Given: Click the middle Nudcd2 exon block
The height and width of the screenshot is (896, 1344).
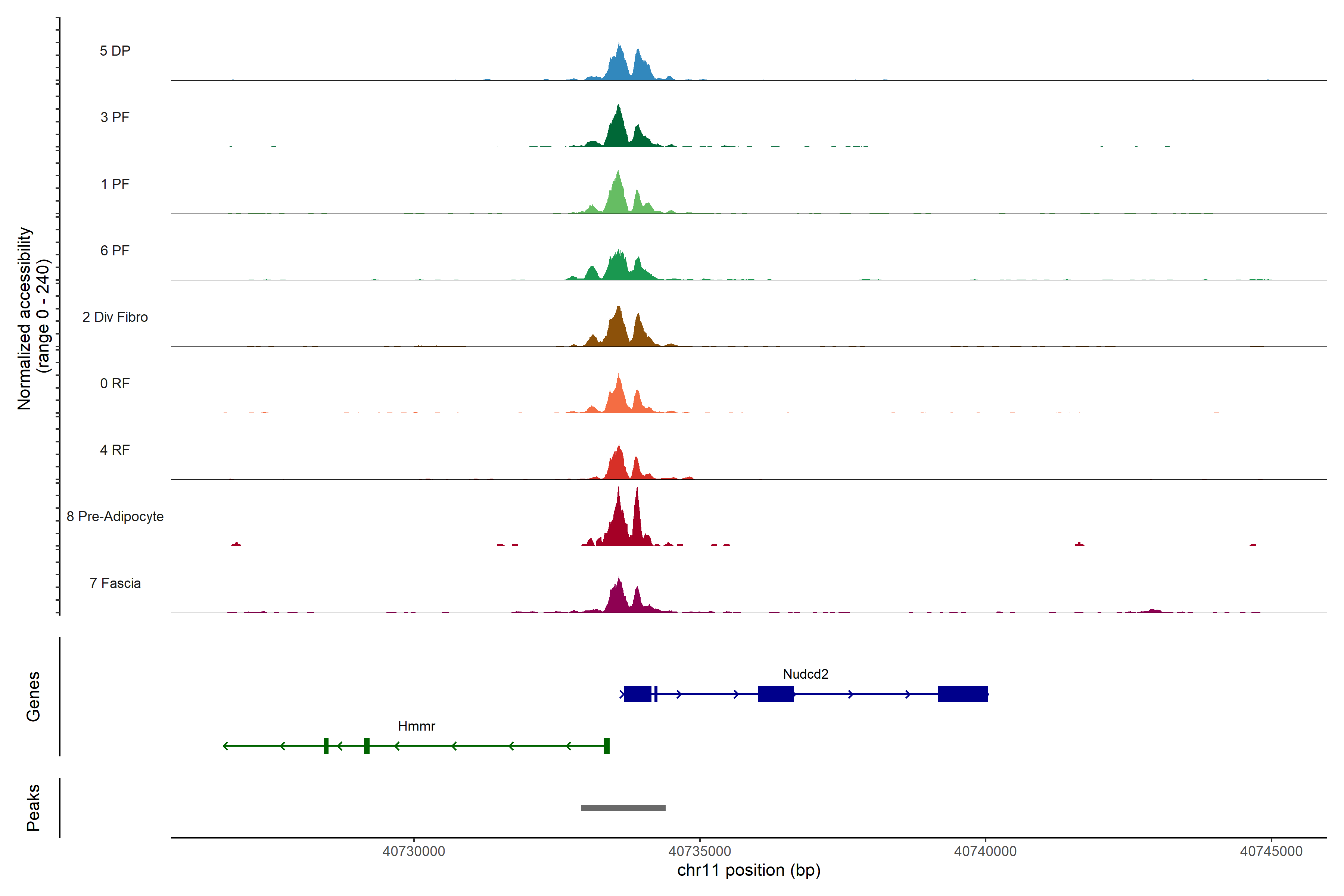Looking at the screenshot, I should click(x=775, y=694).
